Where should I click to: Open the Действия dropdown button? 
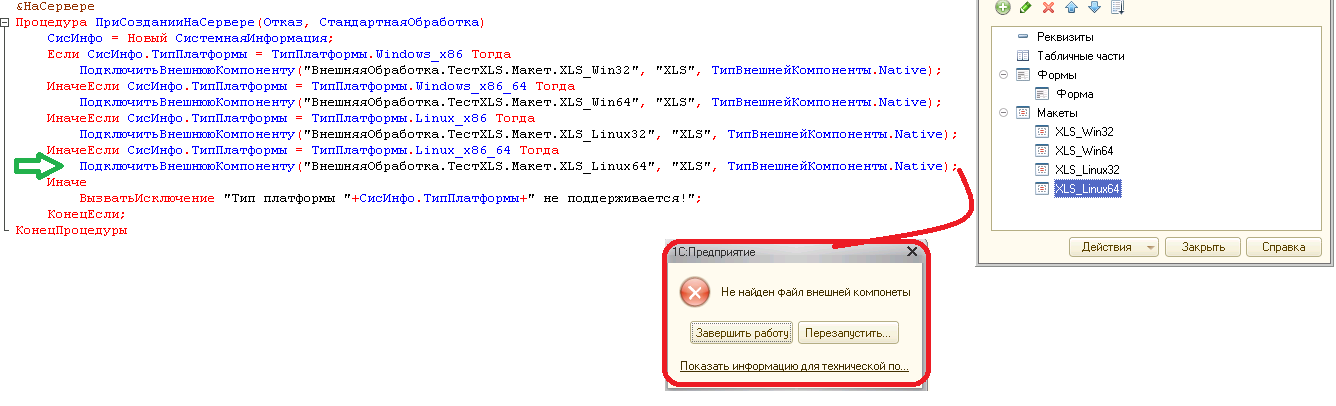pyautogui.click(x=1113, y=247)
